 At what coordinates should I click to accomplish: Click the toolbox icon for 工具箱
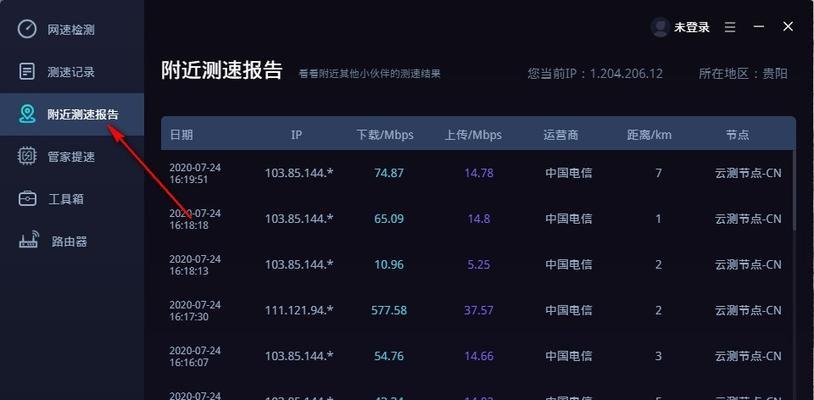tap(27, 199)
